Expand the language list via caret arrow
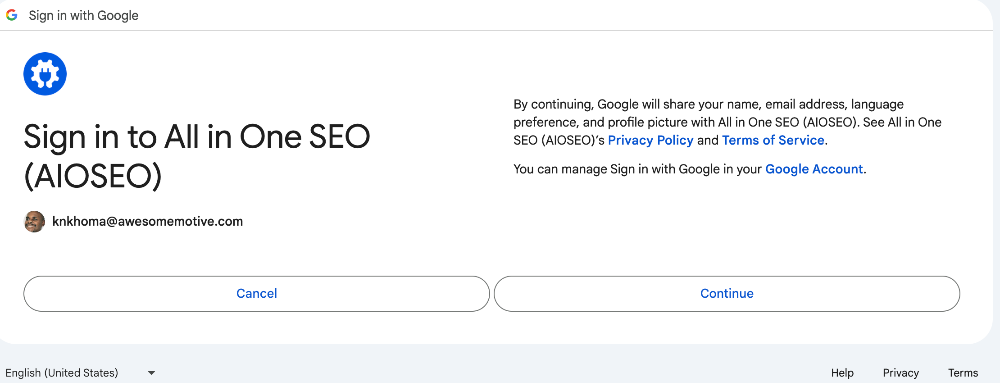The height and width of the screenshot is (383, 1000). [x=151, y=373]
